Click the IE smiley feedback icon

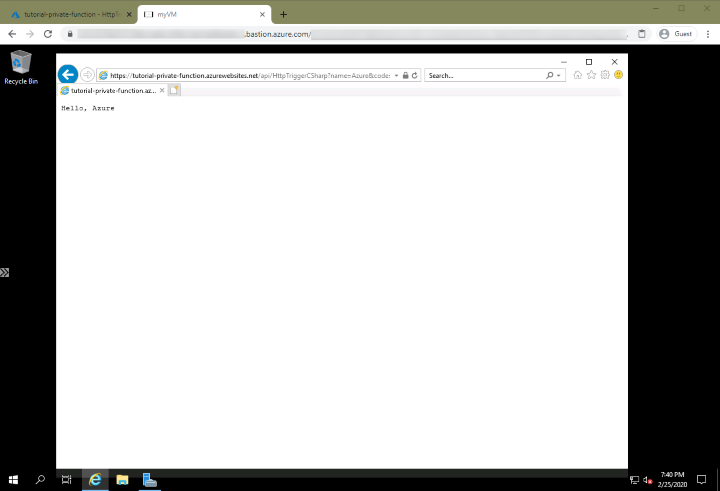619,75
